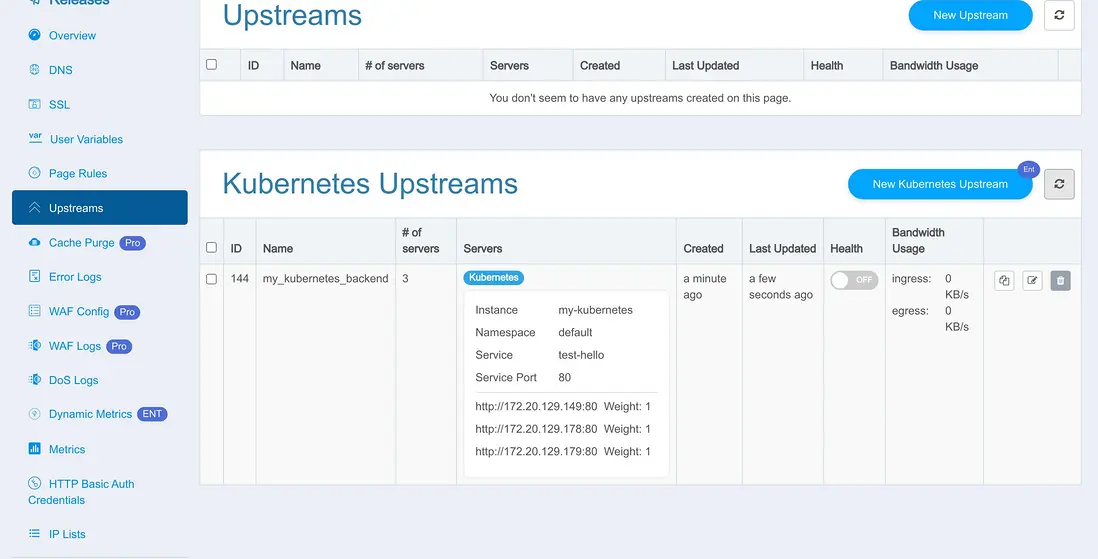Go to User Variables
The width and height of the screenshot is (1098, 559).
(x=86, y=139)
